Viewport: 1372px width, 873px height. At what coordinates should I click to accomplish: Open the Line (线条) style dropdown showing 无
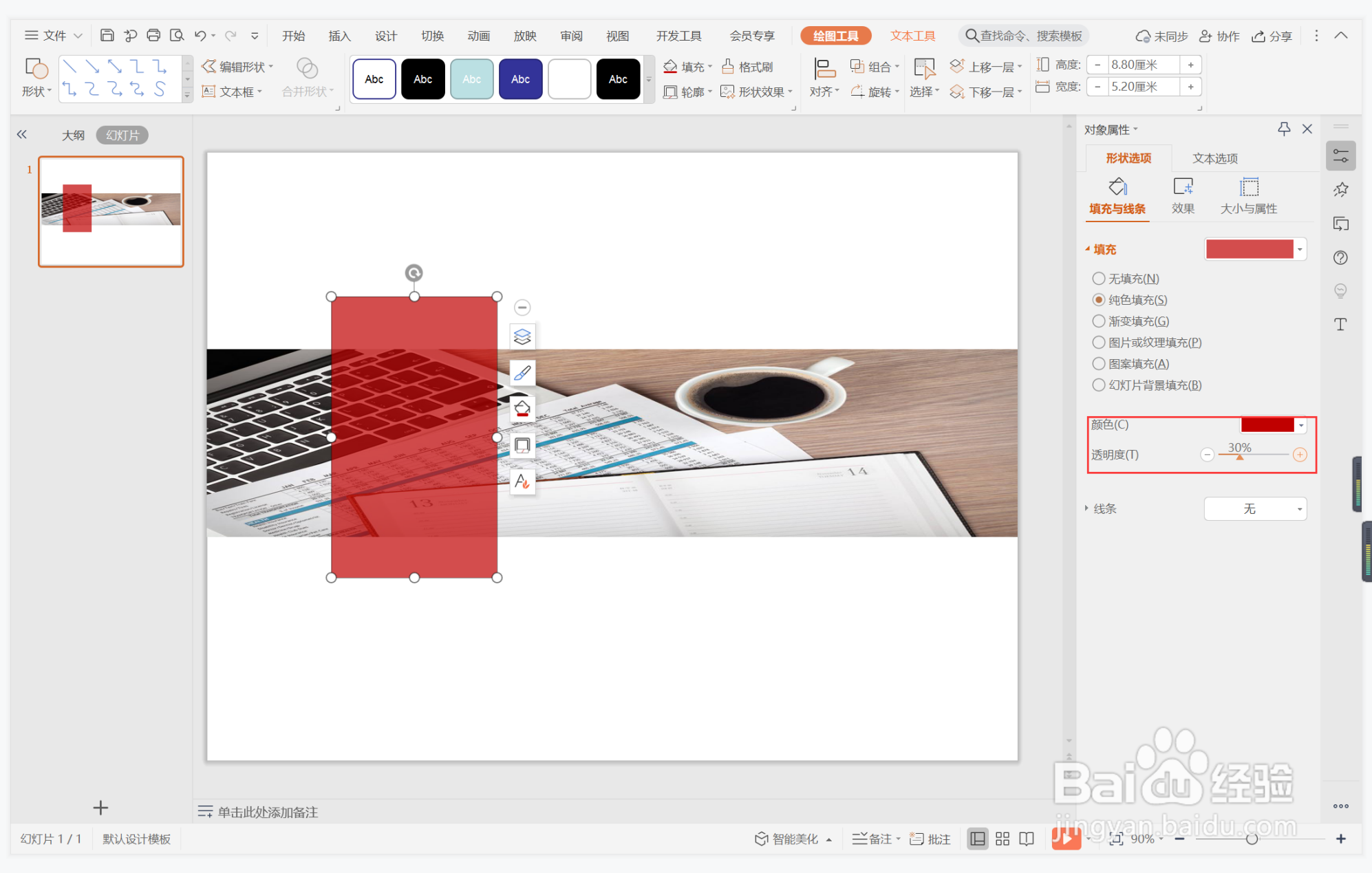(x=1255, y=509)
